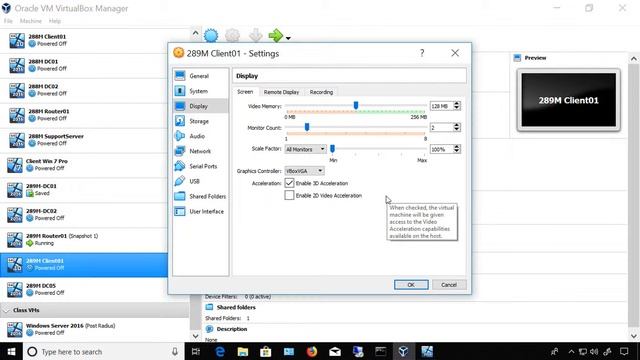This screenshot has height=360, width=640.
Task: Select the 288M Router01 VM
Action: (x=95, y=115)
